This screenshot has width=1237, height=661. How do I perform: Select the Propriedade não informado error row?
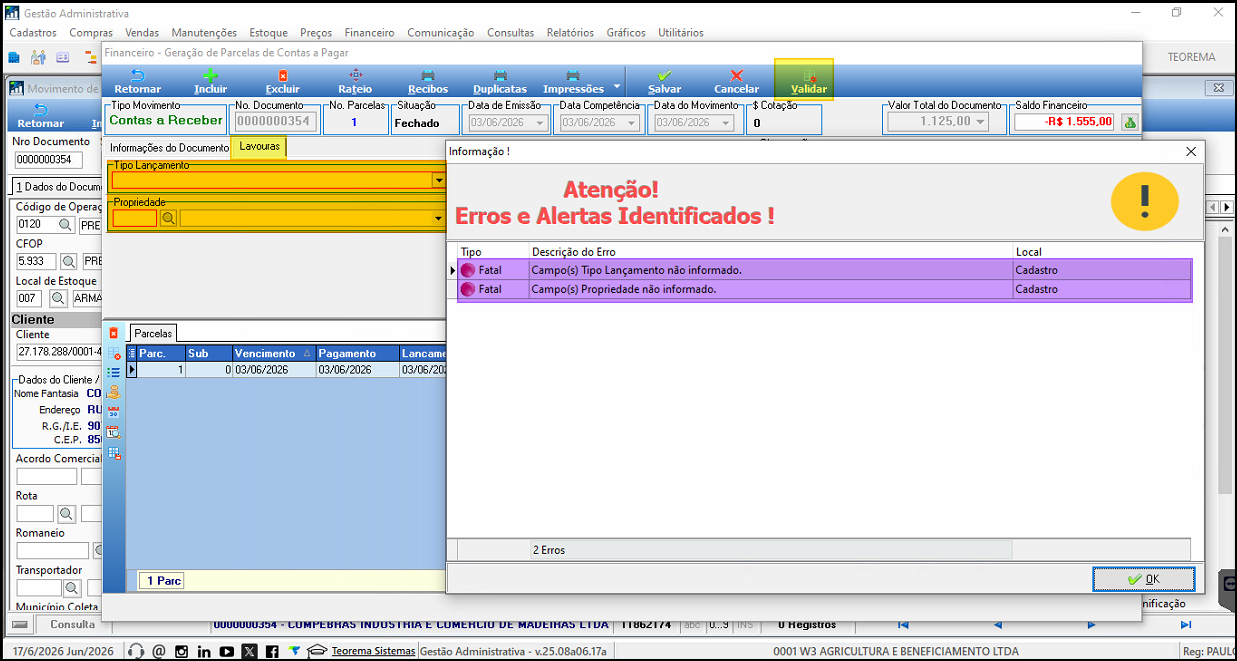coord(825,290)
